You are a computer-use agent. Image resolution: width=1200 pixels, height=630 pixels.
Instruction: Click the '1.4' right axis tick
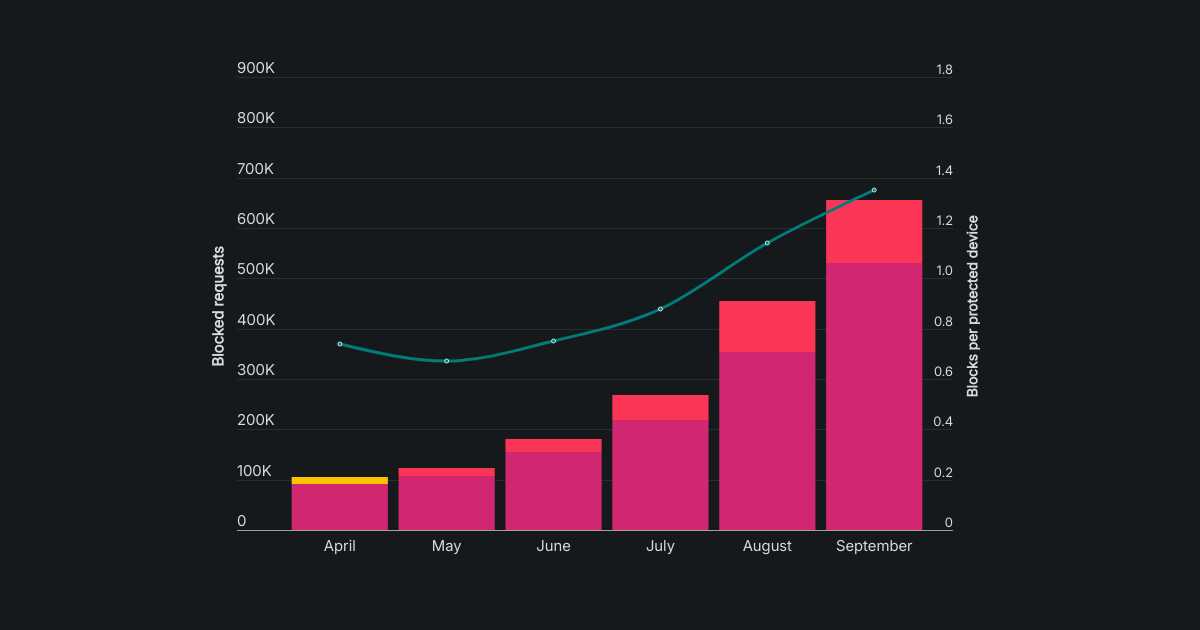click(944, 171)
